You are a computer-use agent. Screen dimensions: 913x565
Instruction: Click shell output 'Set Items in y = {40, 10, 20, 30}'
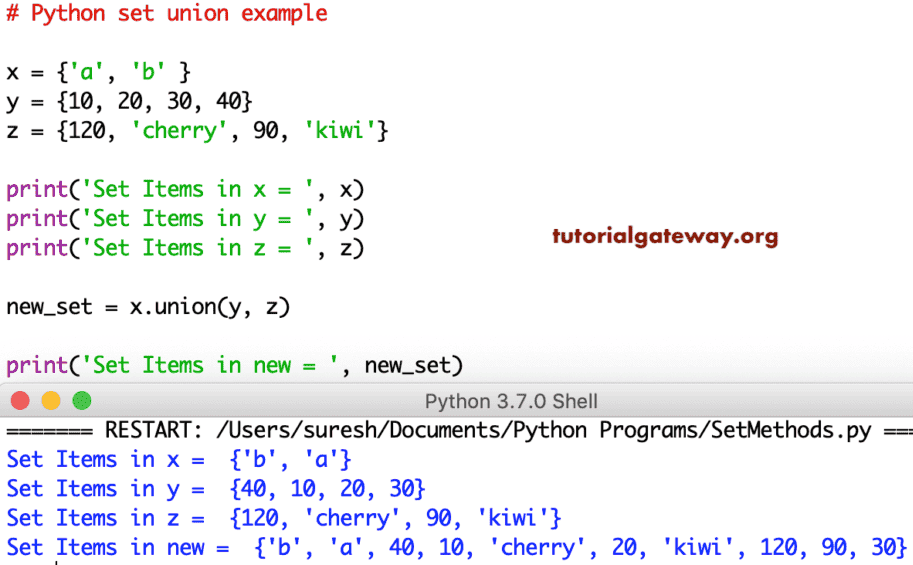[216, 489]
